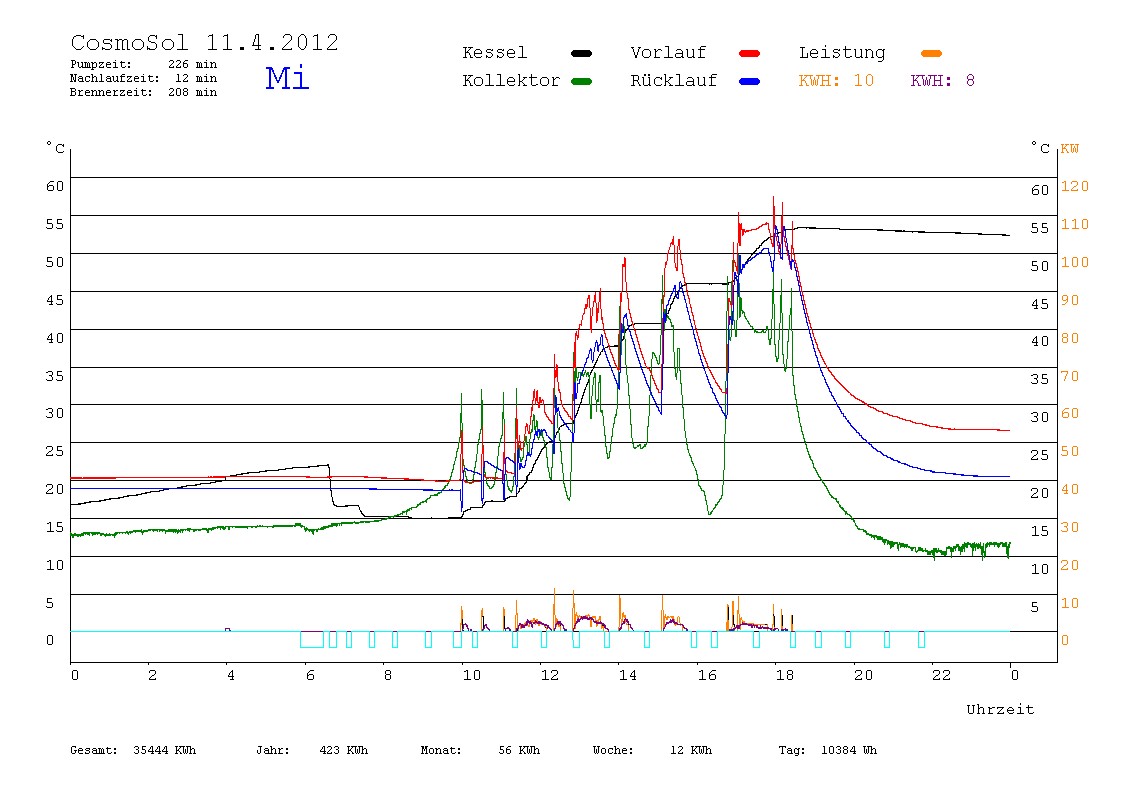Click the 'Brennerzeit:' label
The height and width of the screenshot is (812, 1148).
pyautogui.click(x=111, y=92)
